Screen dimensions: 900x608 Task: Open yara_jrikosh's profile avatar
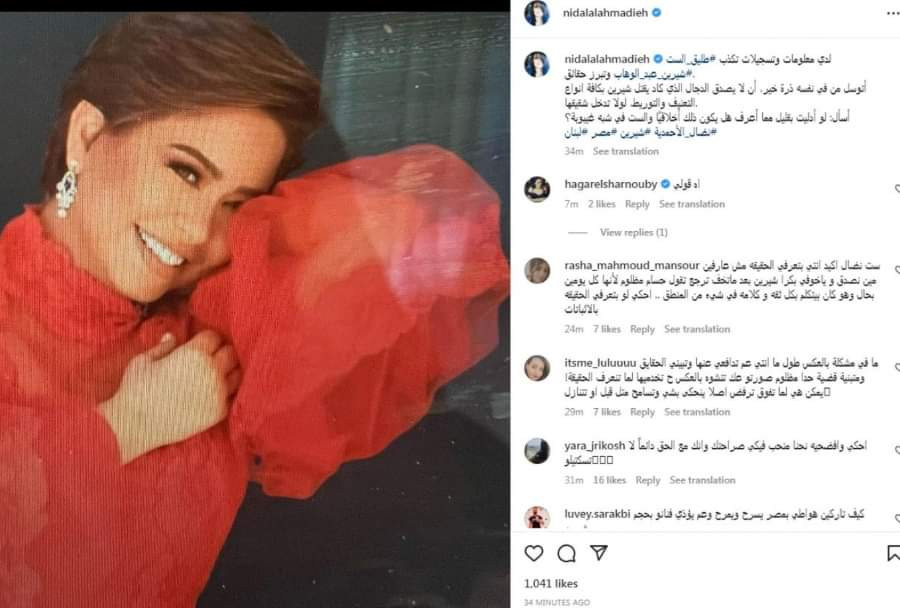(x=537, y=451)
